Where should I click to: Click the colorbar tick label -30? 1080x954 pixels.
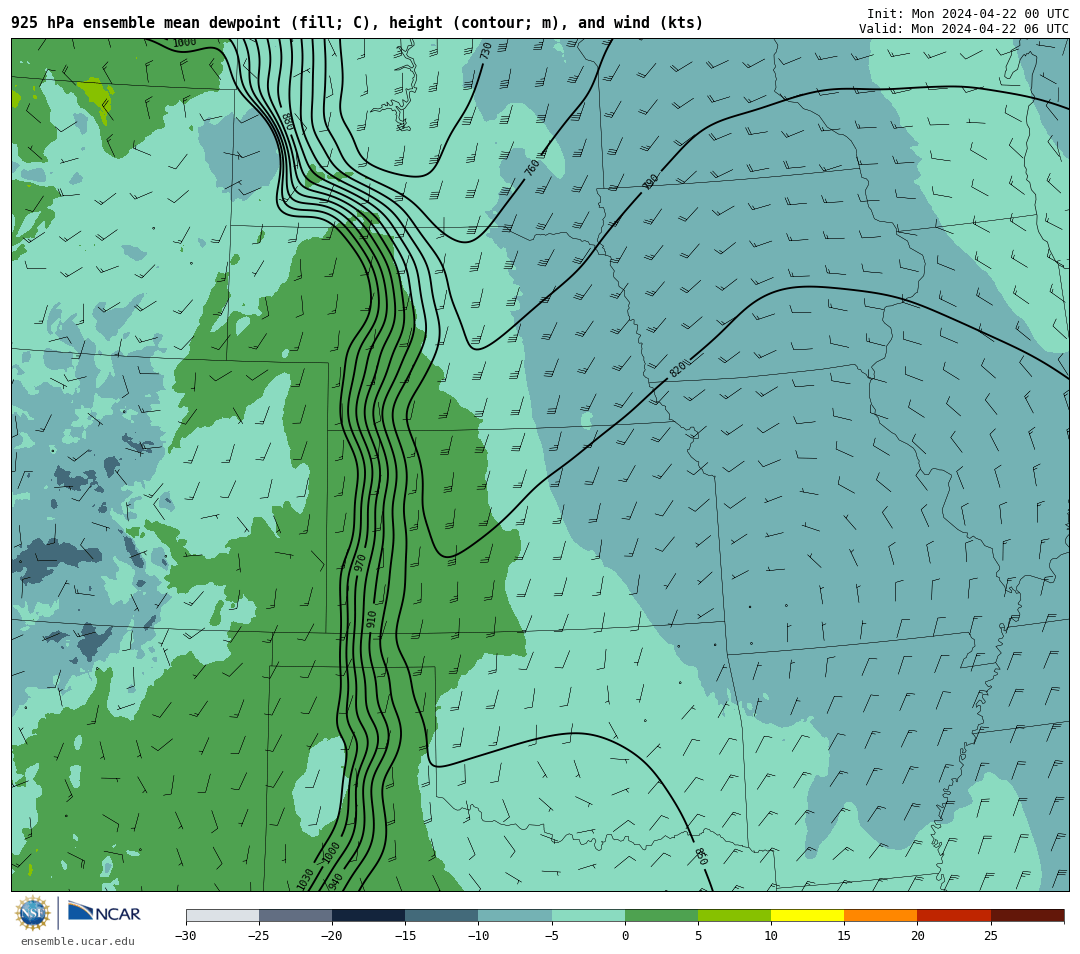[186, 935]
